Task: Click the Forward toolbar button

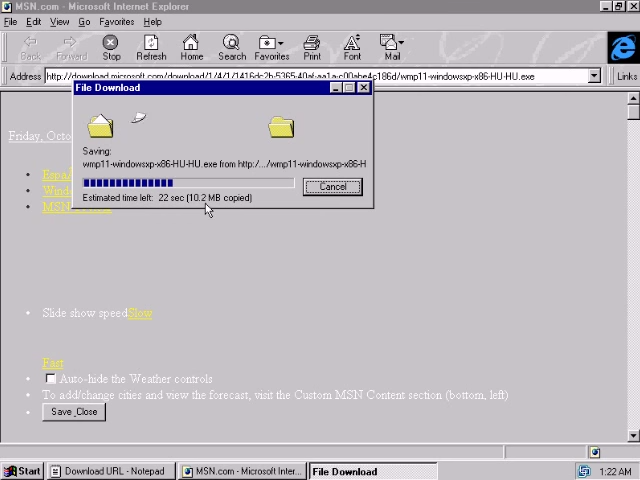Action: 71,48
